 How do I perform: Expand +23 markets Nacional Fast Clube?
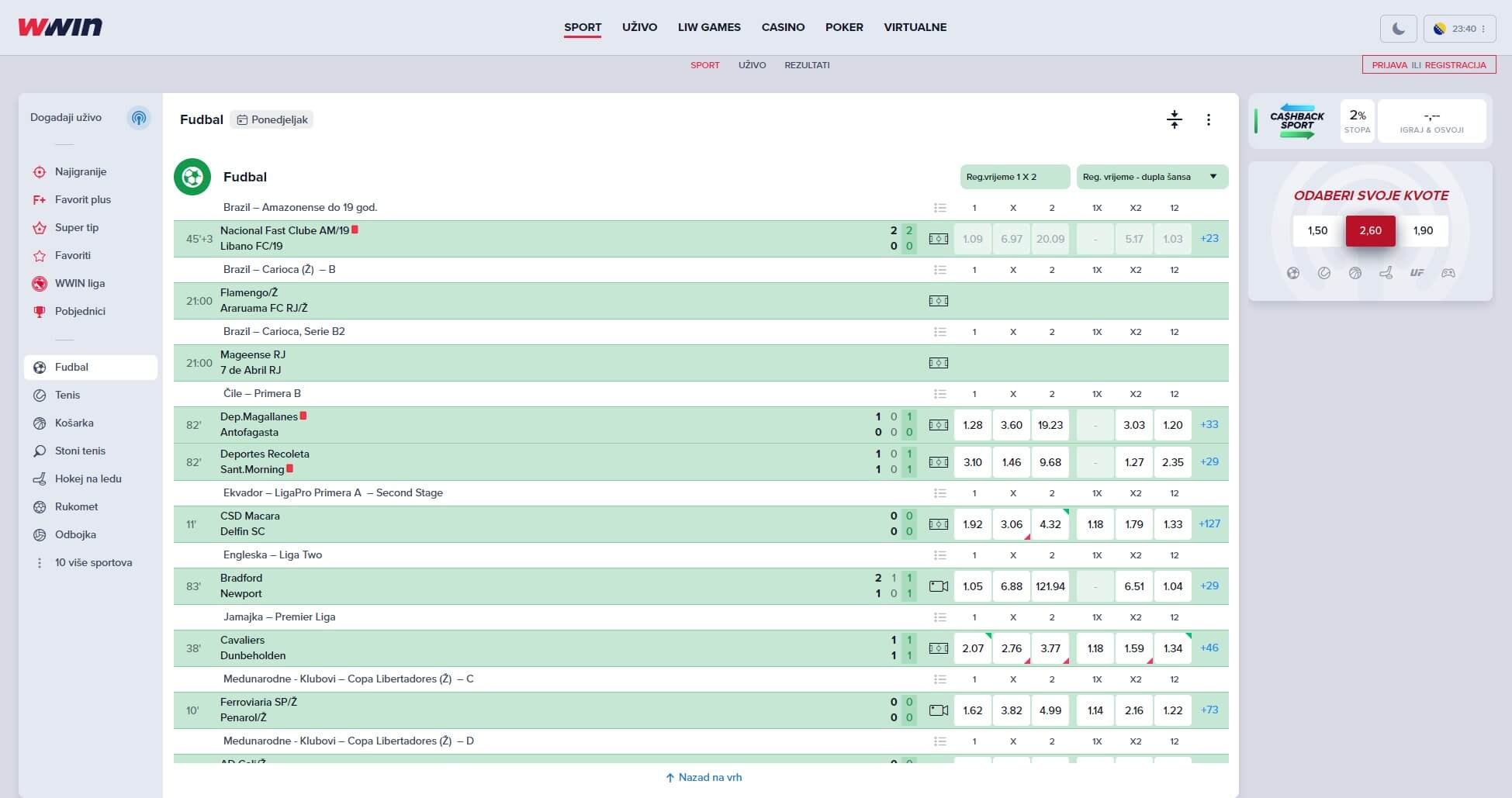1209,239
